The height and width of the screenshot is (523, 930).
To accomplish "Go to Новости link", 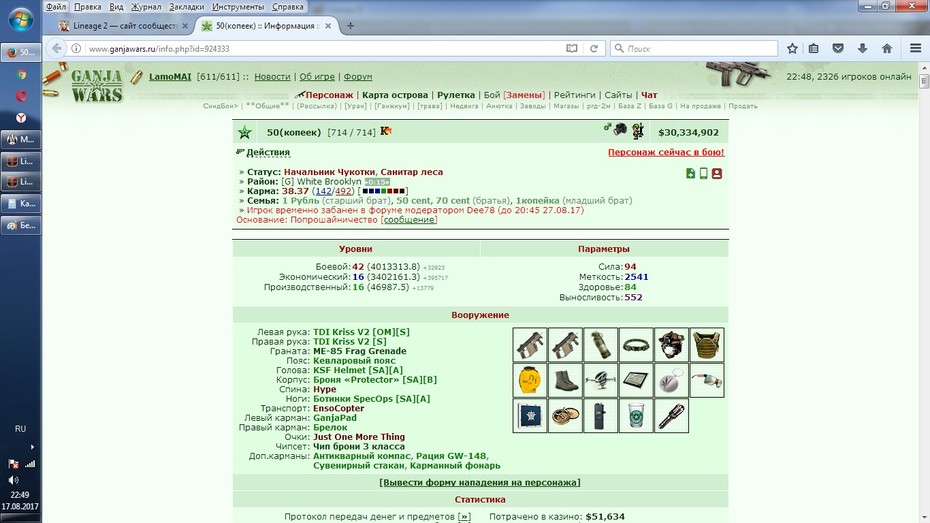I will point(272,76).
